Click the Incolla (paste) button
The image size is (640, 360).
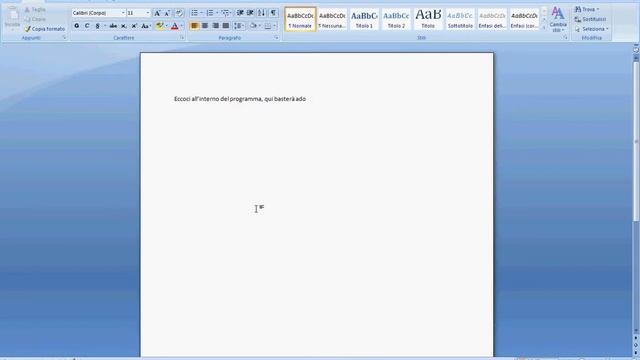point(12,18)
